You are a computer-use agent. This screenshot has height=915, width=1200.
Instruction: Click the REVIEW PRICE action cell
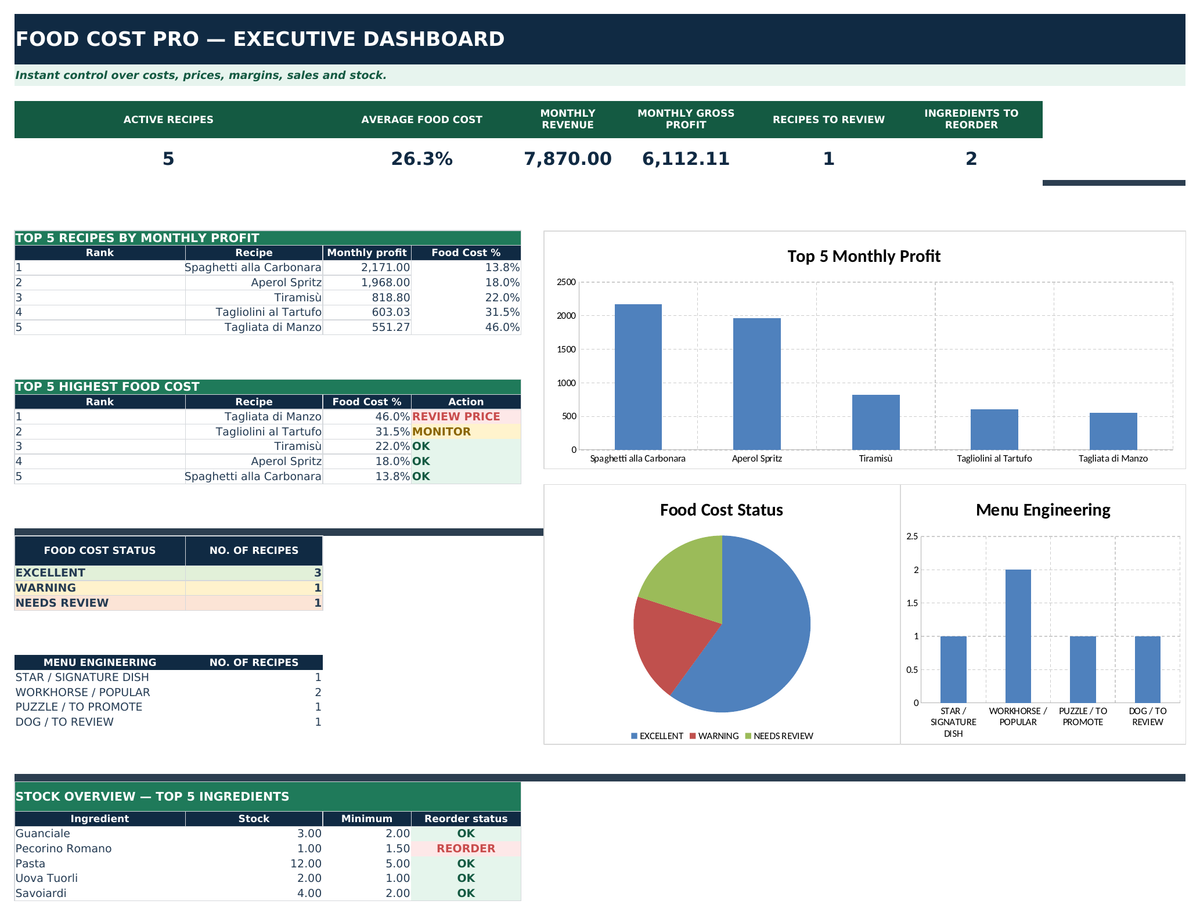466,416
